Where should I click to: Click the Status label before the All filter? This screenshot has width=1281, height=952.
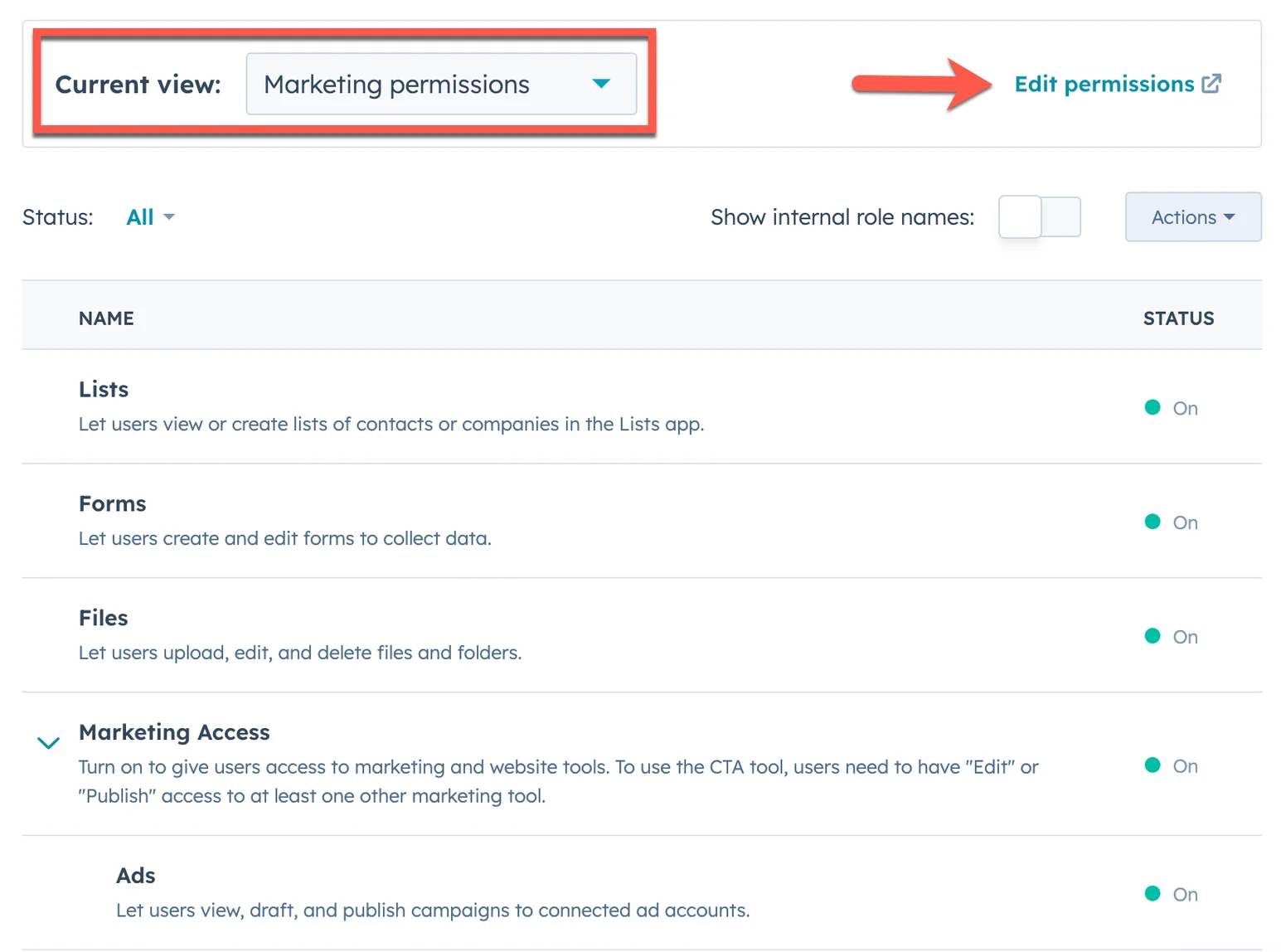pyautogui.click(x=58, y=217)
